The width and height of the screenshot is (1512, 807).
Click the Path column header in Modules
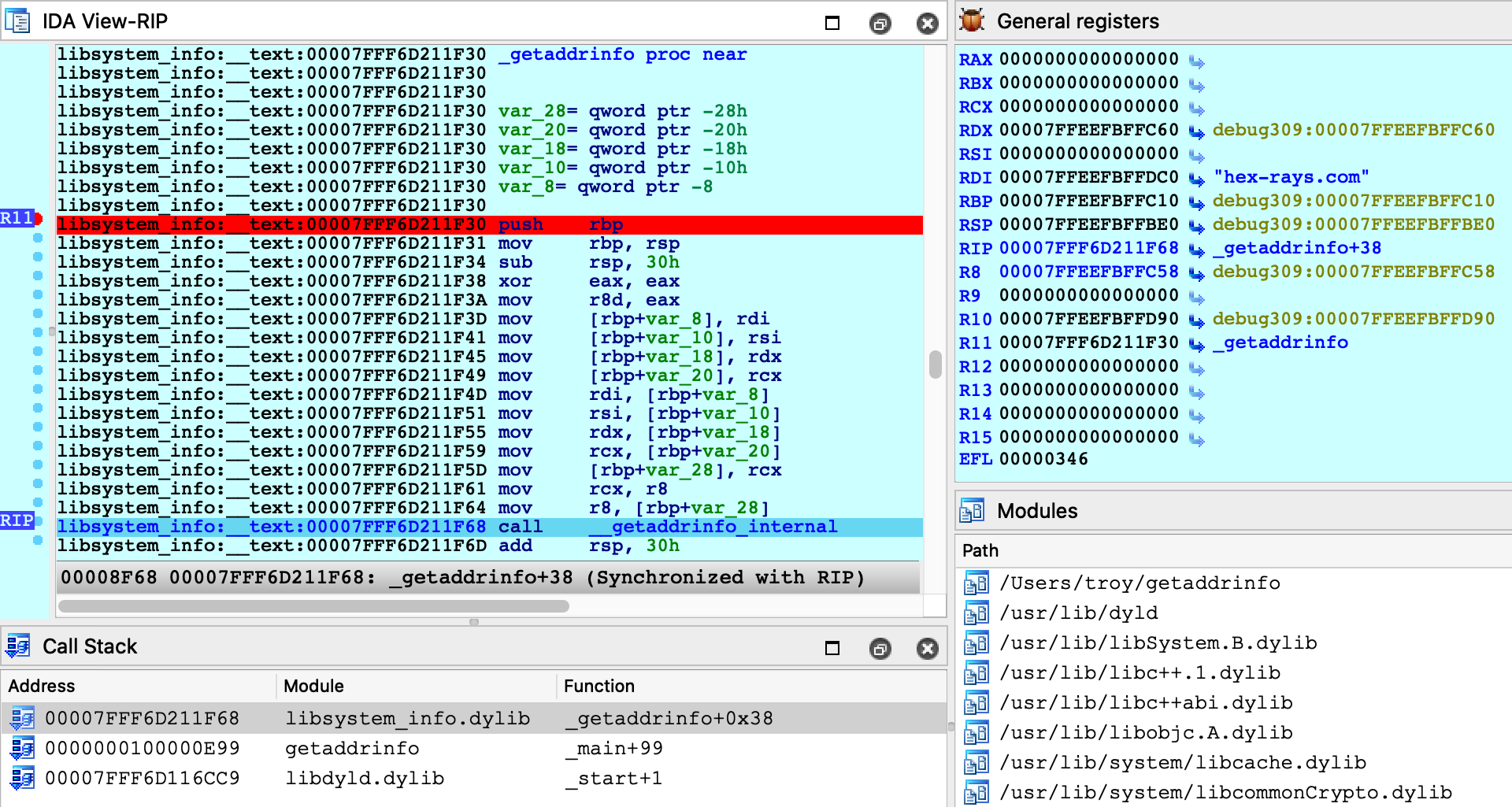tap(980, 550)
